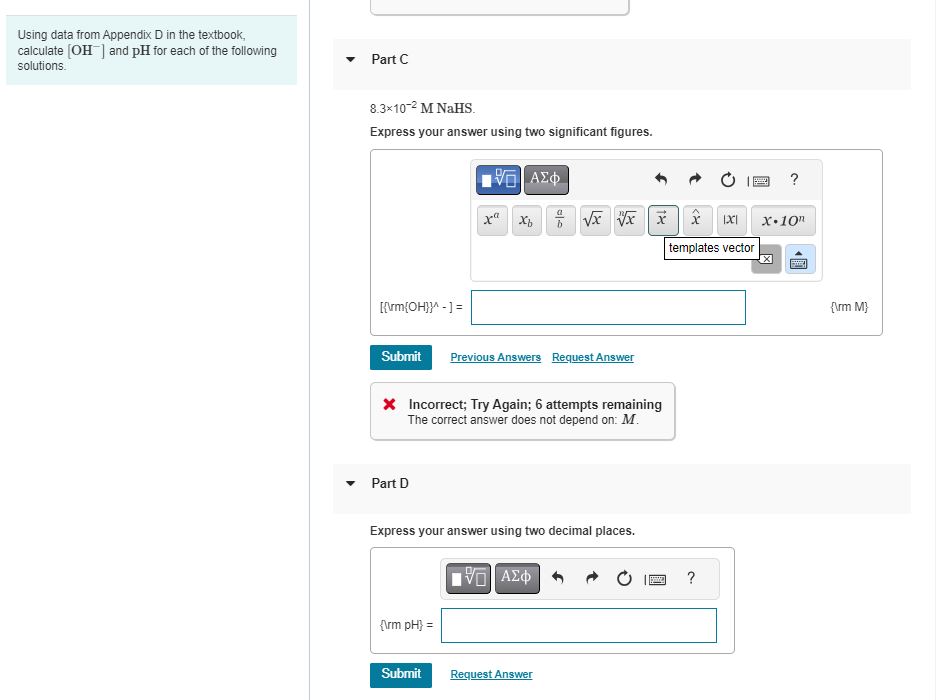Open Previous Answers for Part C
The width and height of the screenshot is (936, 700).
495,357
